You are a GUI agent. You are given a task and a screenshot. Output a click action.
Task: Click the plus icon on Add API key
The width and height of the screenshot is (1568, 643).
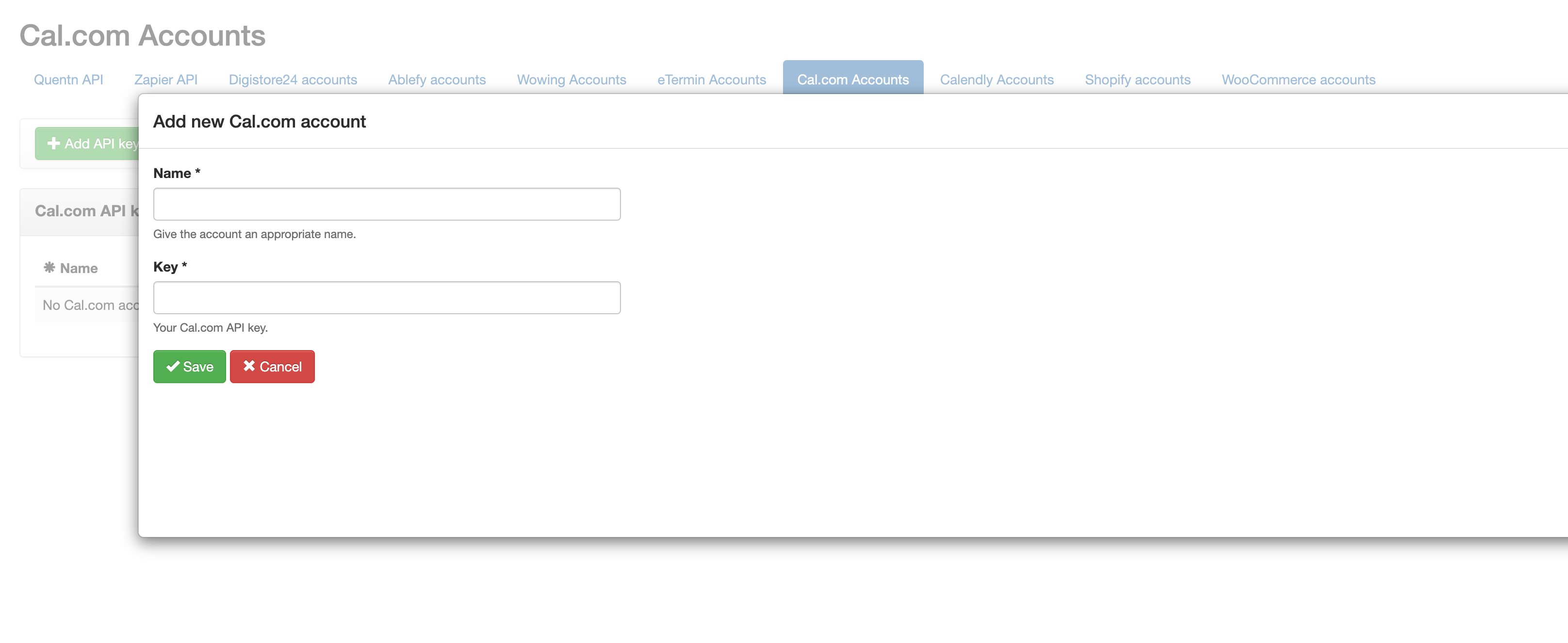(53, 144)
